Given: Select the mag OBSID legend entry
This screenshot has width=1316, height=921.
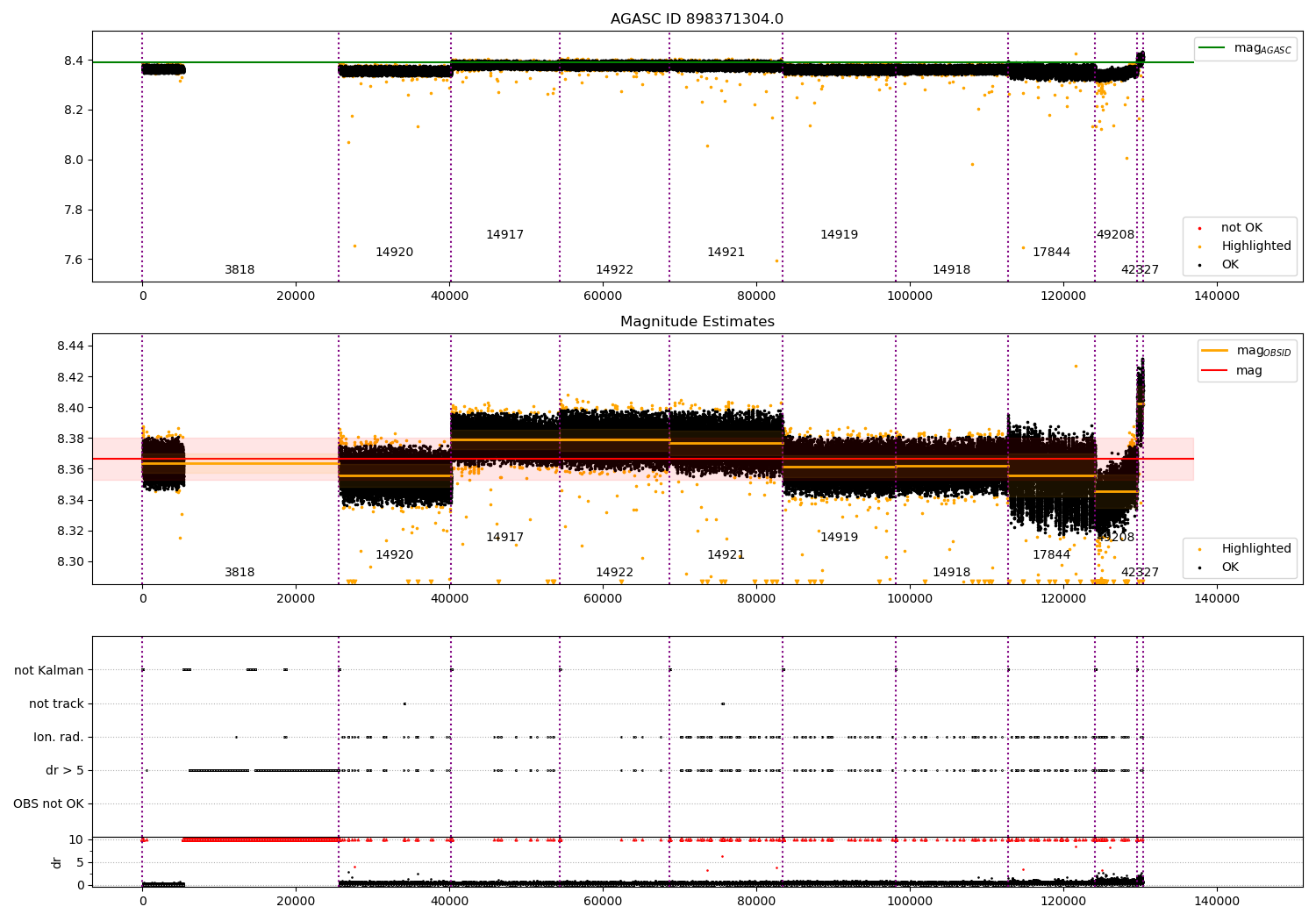Looking at the screenshot, I should click(1247, 351).
